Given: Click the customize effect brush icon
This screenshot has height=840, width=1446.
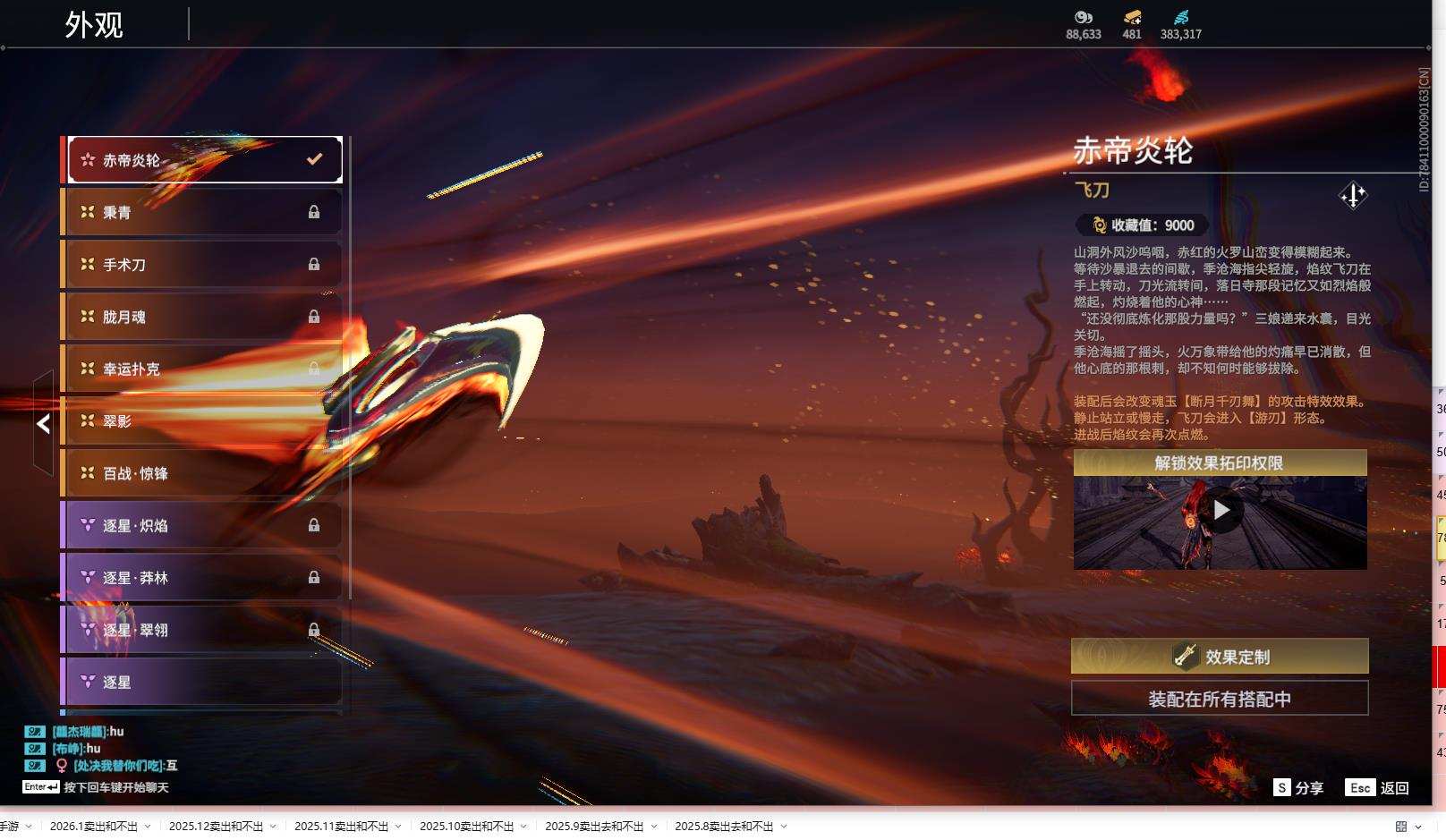Looking at the screenshot, I should coord(1186,656).
